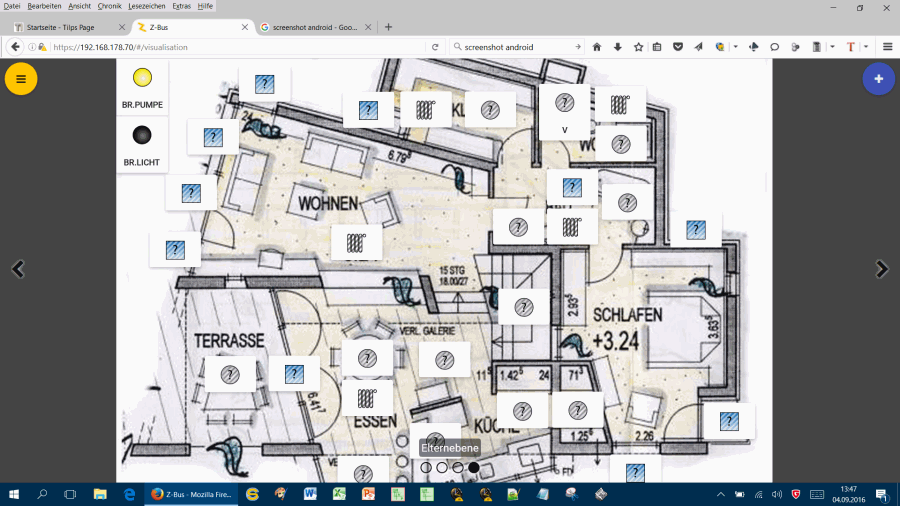This screenshot has width=900, height=506.
Task: Toggle the BR.PUMPE yellow lamp
Action: 142,76
